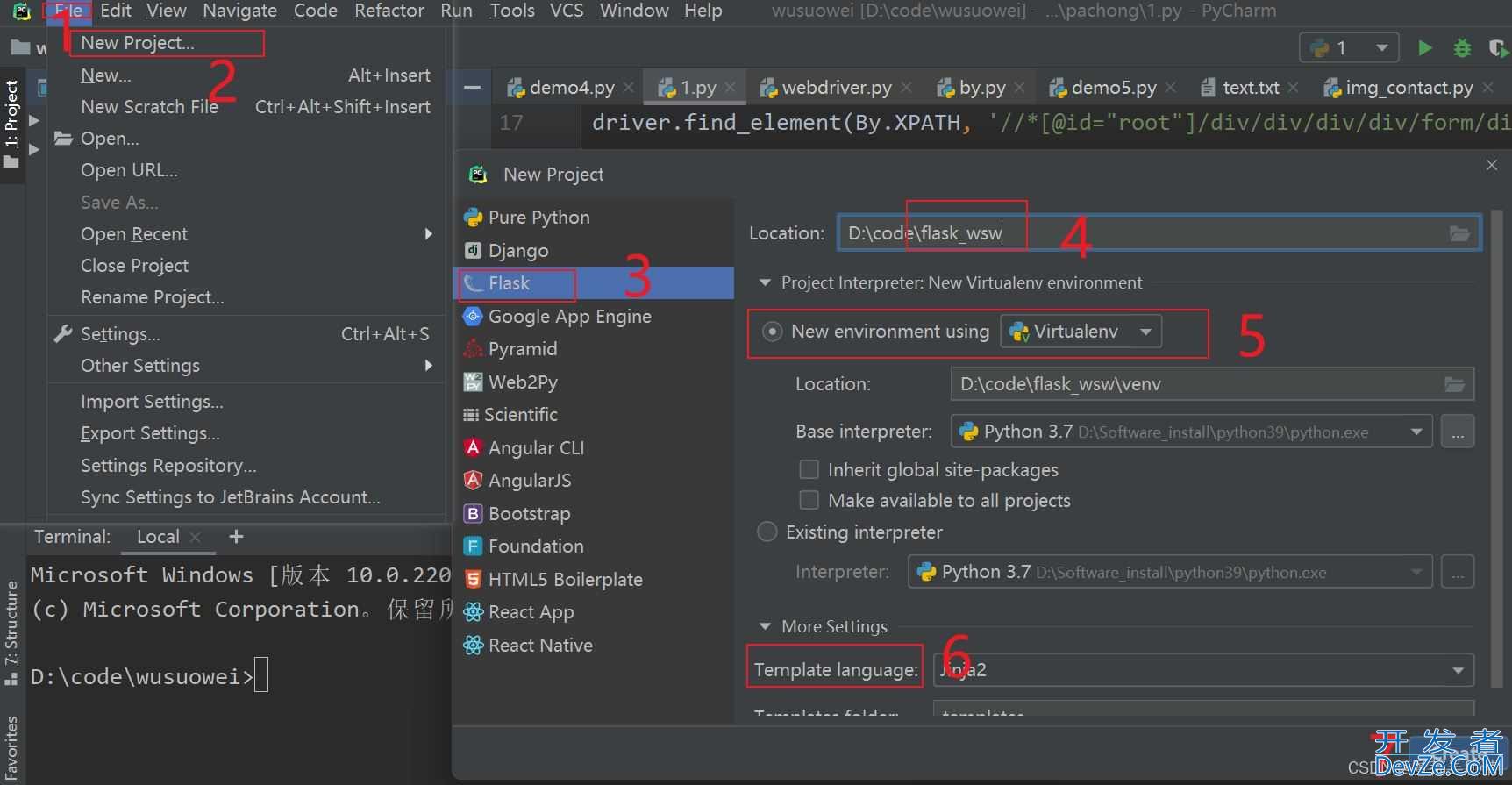Open the Virtualenv environment type dropdown
The width and height of the screenshot is (1512, 785).
[1081, 332]
